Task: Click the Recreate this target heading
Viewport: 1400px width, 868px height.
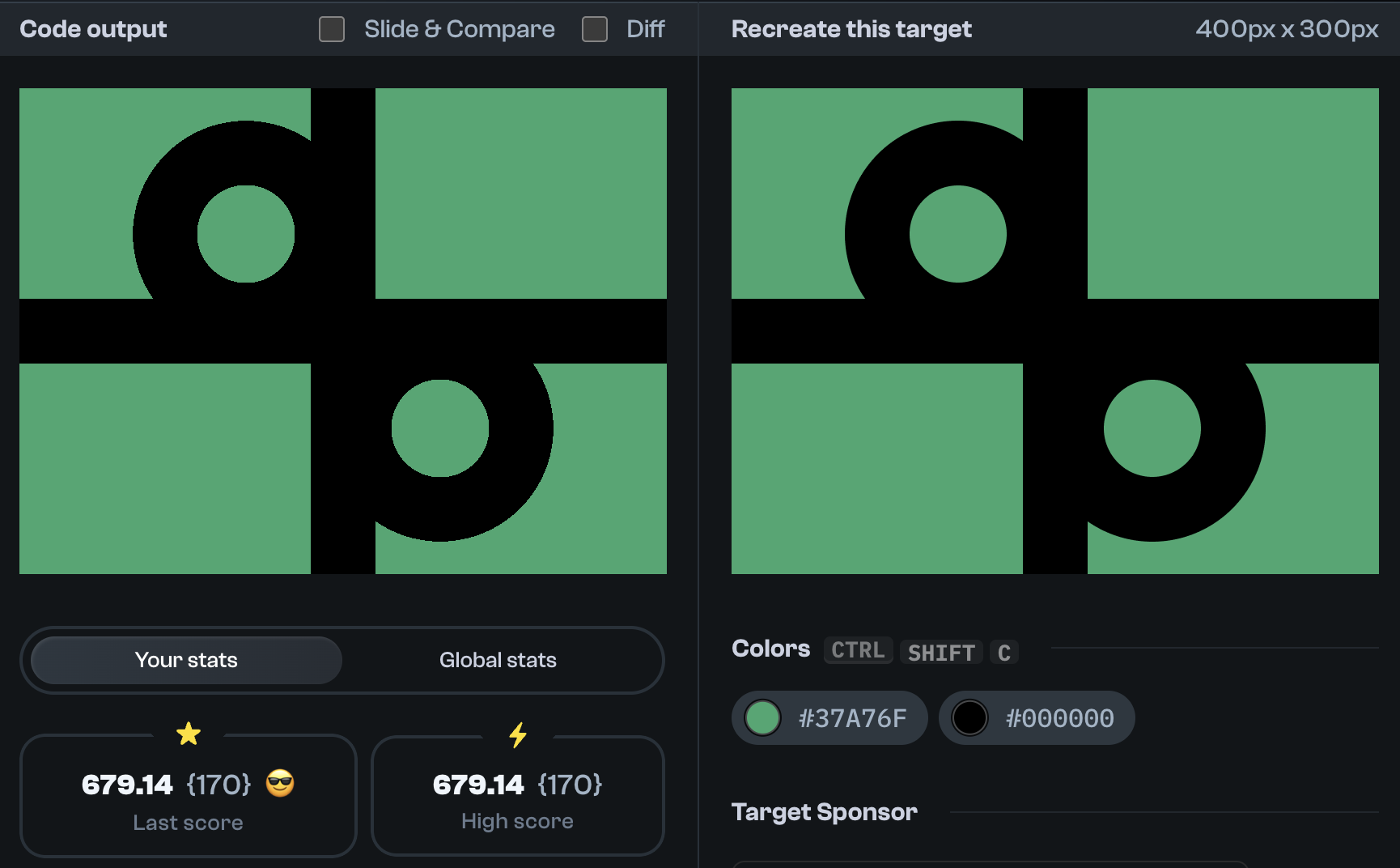Action: tap(851, 28)
